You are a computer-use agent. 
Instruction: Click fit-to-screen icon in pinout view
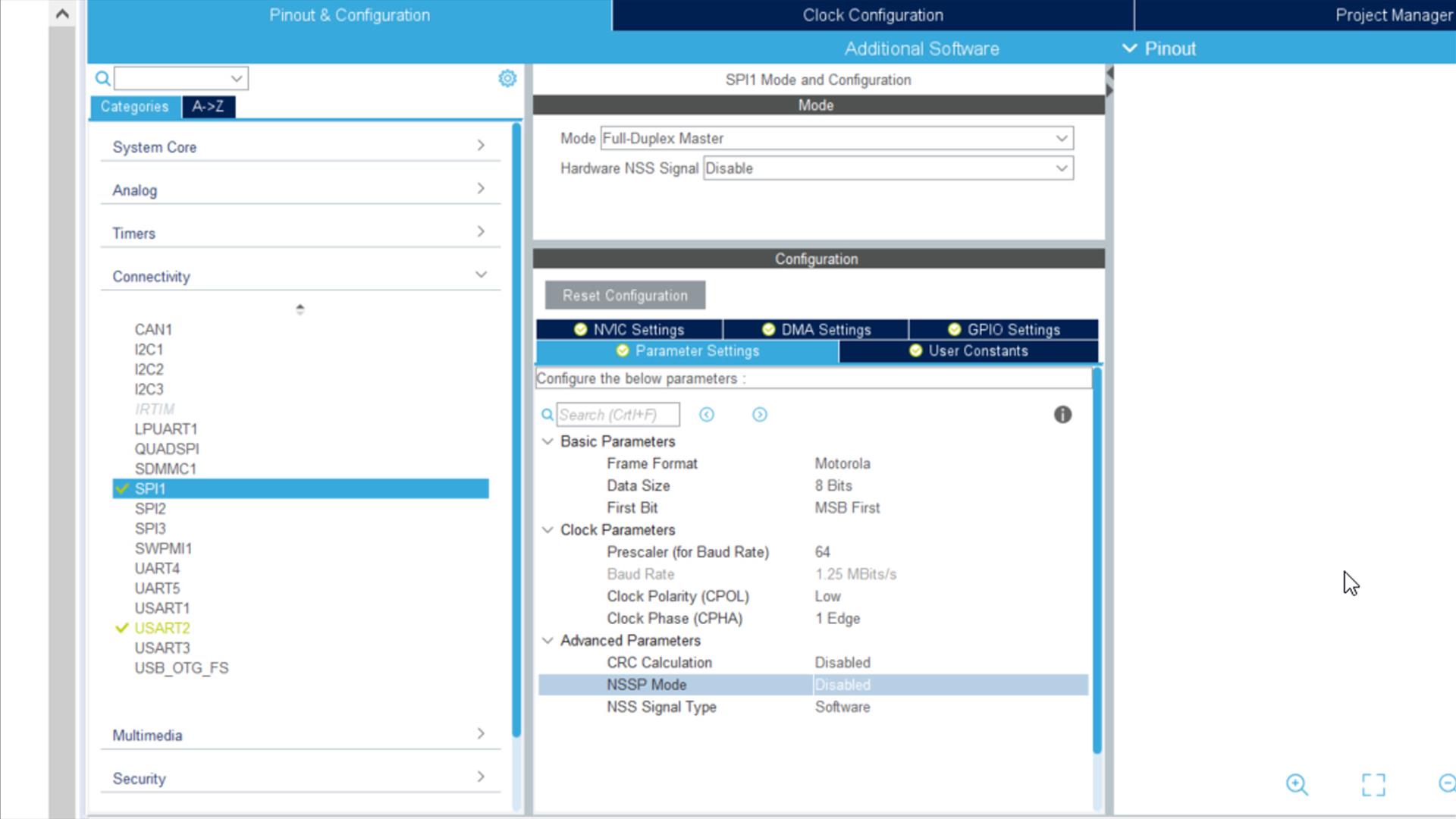click(x=1373, y=784)
